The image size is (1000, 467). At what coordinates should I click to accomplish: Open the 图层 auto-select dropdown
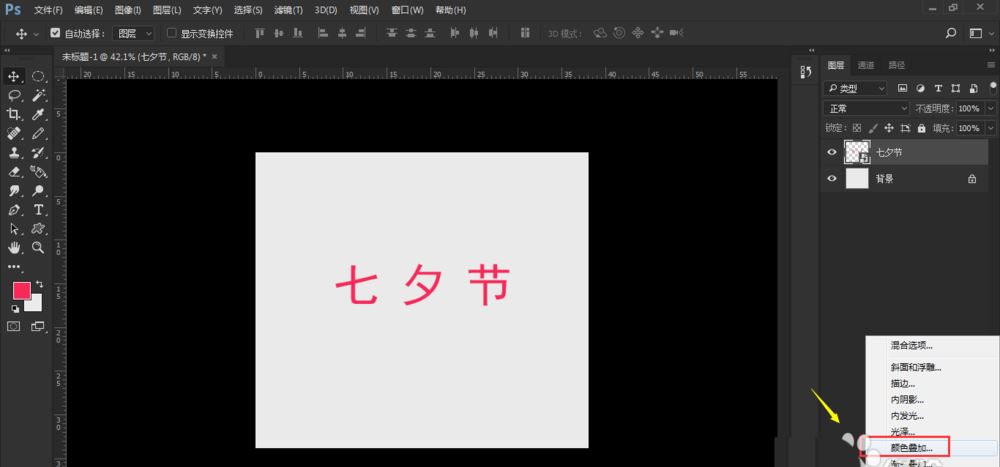tap(134, 33)
